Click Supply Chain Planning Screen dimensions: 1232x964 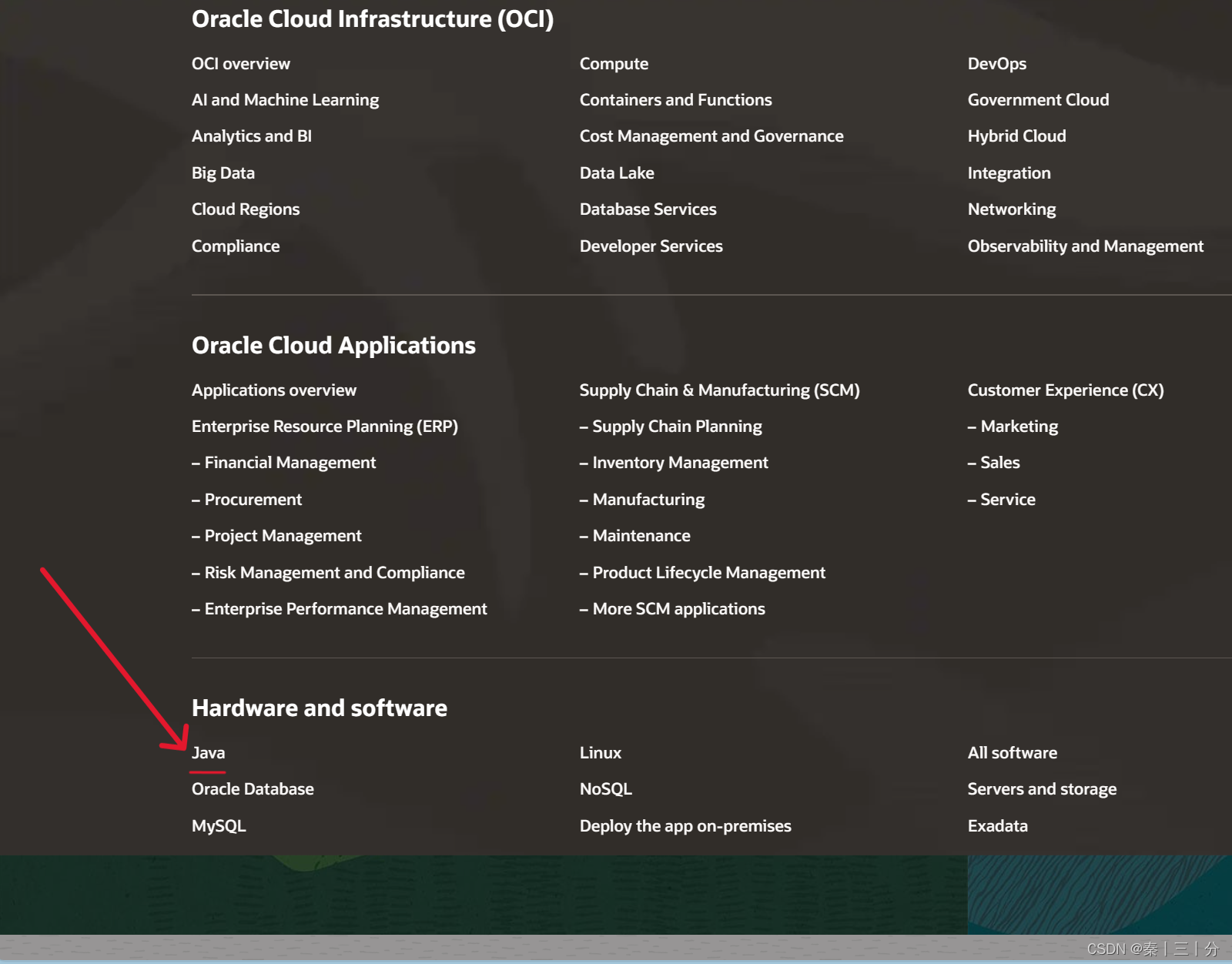(671, 427)
